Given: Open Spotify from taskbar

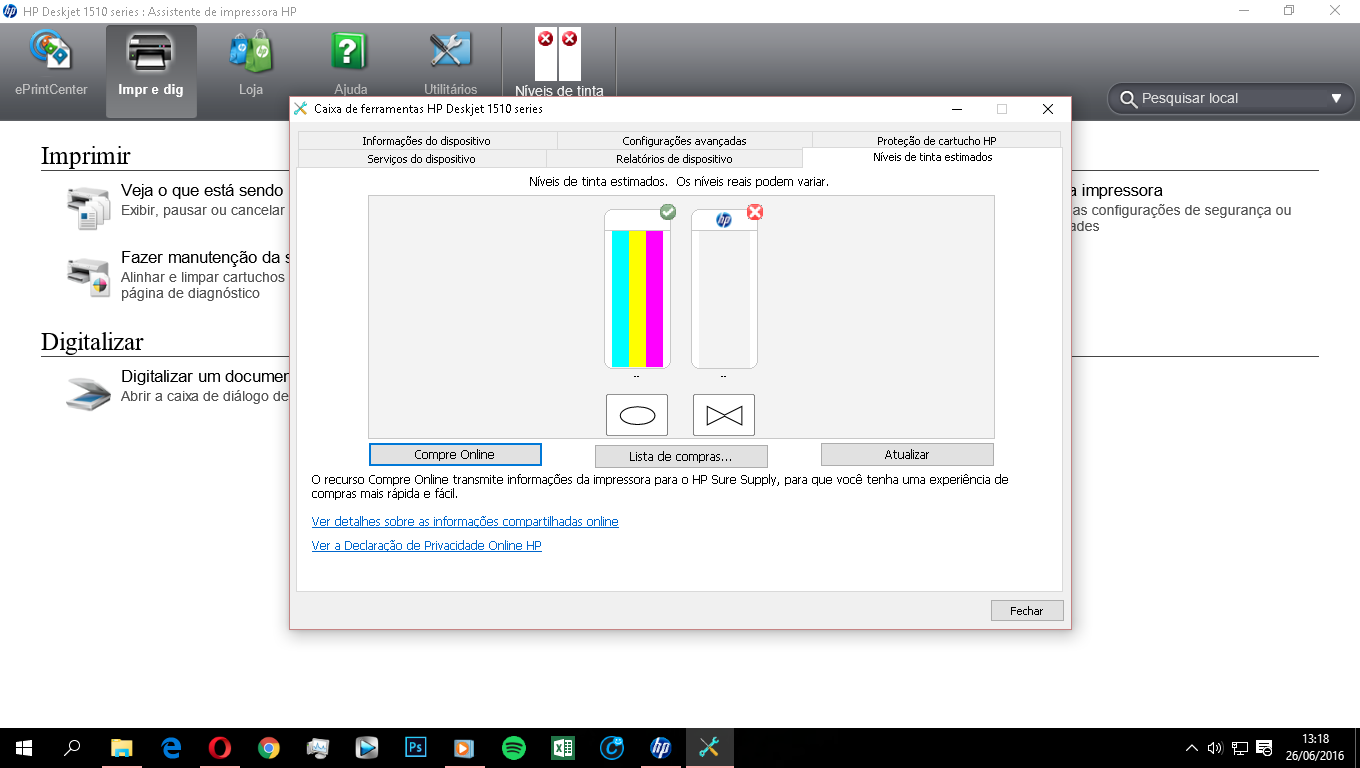Looking at the screenshot, I should pyautogui.click(x=513, y=747).
